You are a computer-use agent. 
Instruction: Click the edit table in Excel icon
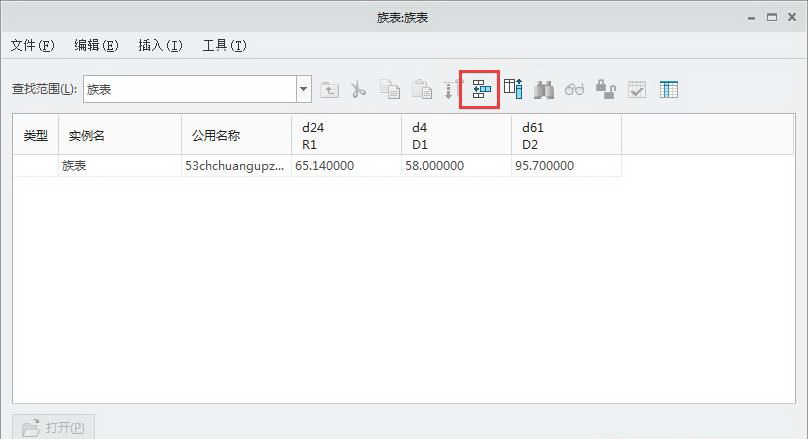[669, 90]
